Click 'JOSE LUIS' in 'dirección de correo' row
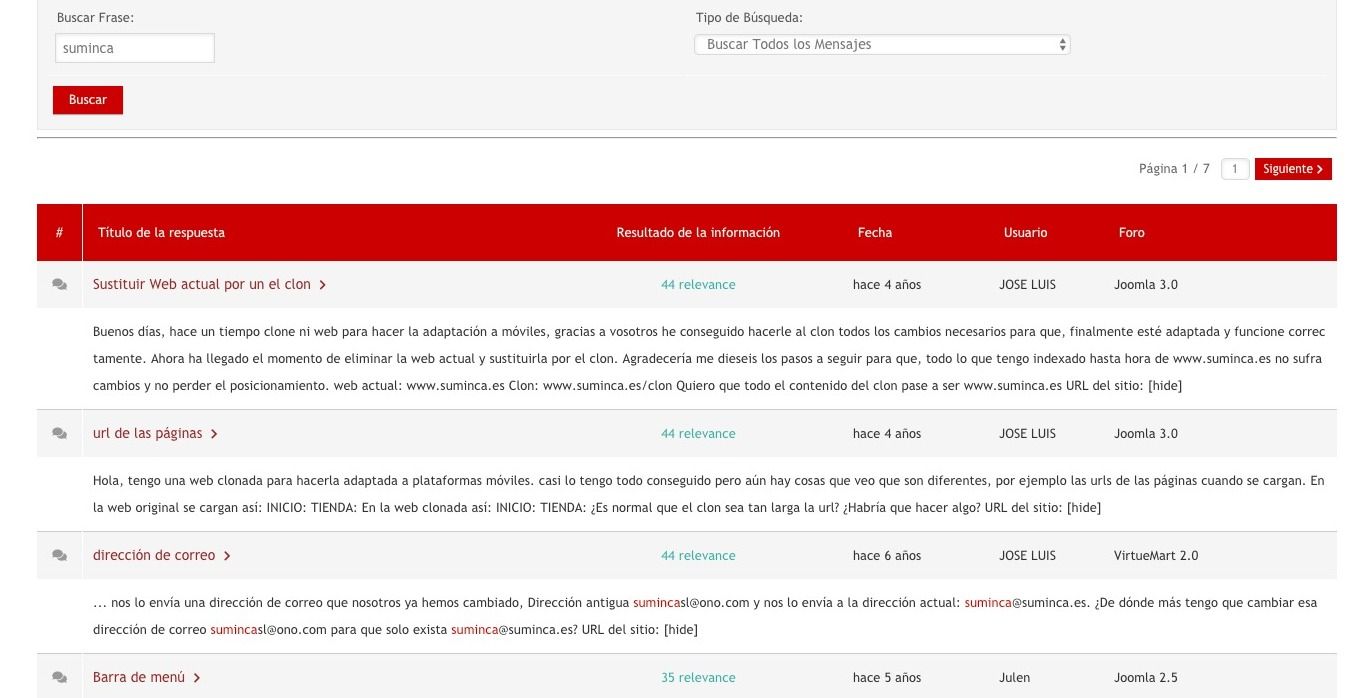 [x=1027, y=556]
